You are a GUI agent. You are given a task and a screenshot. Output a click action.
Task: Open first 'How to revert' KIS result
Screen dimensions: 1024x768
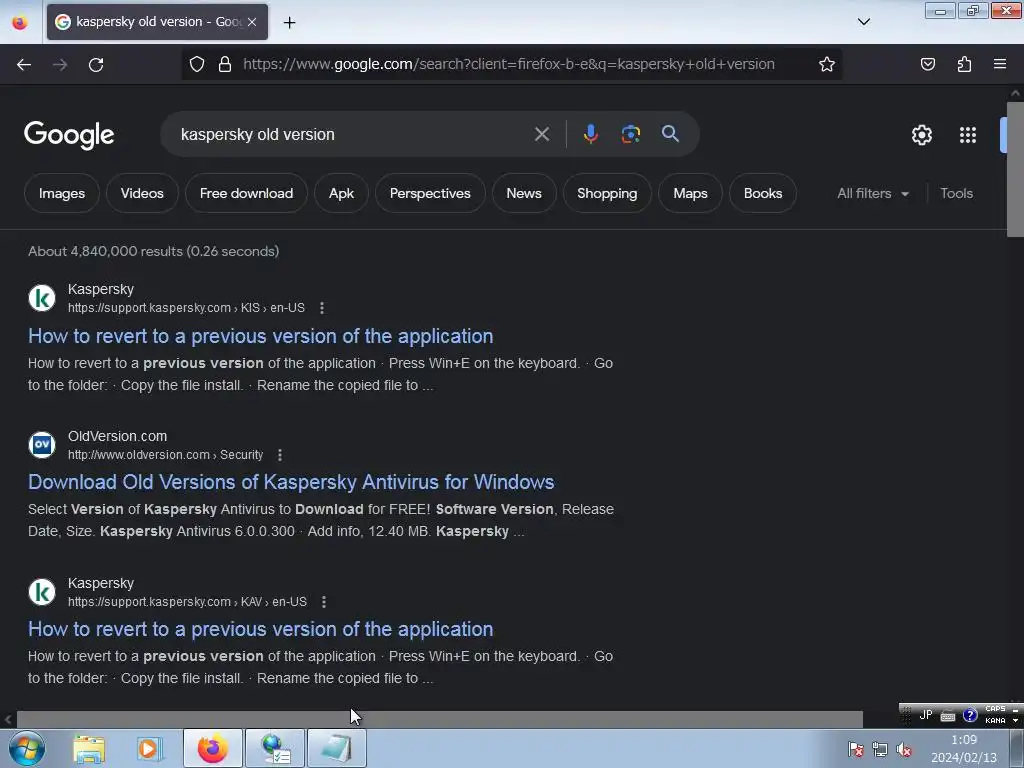tap(261, 336)
